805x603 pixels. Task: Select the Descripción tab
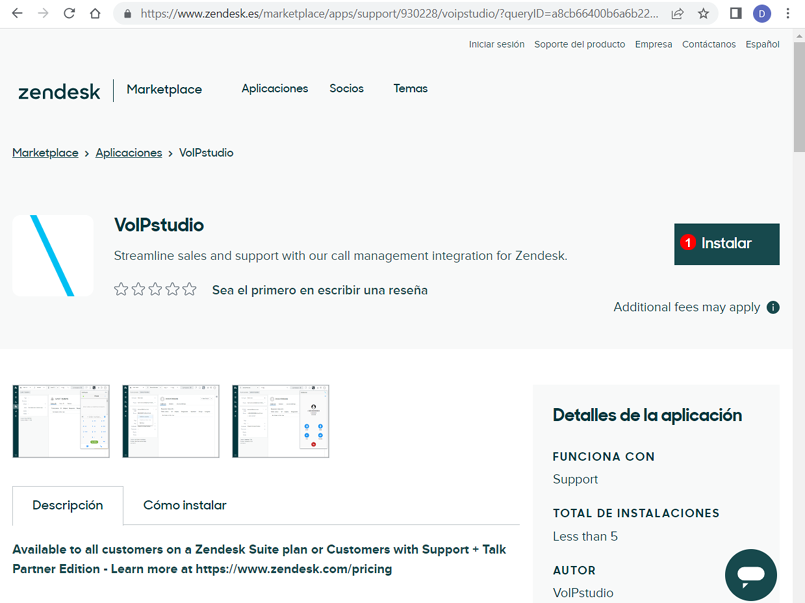point(68,505)
